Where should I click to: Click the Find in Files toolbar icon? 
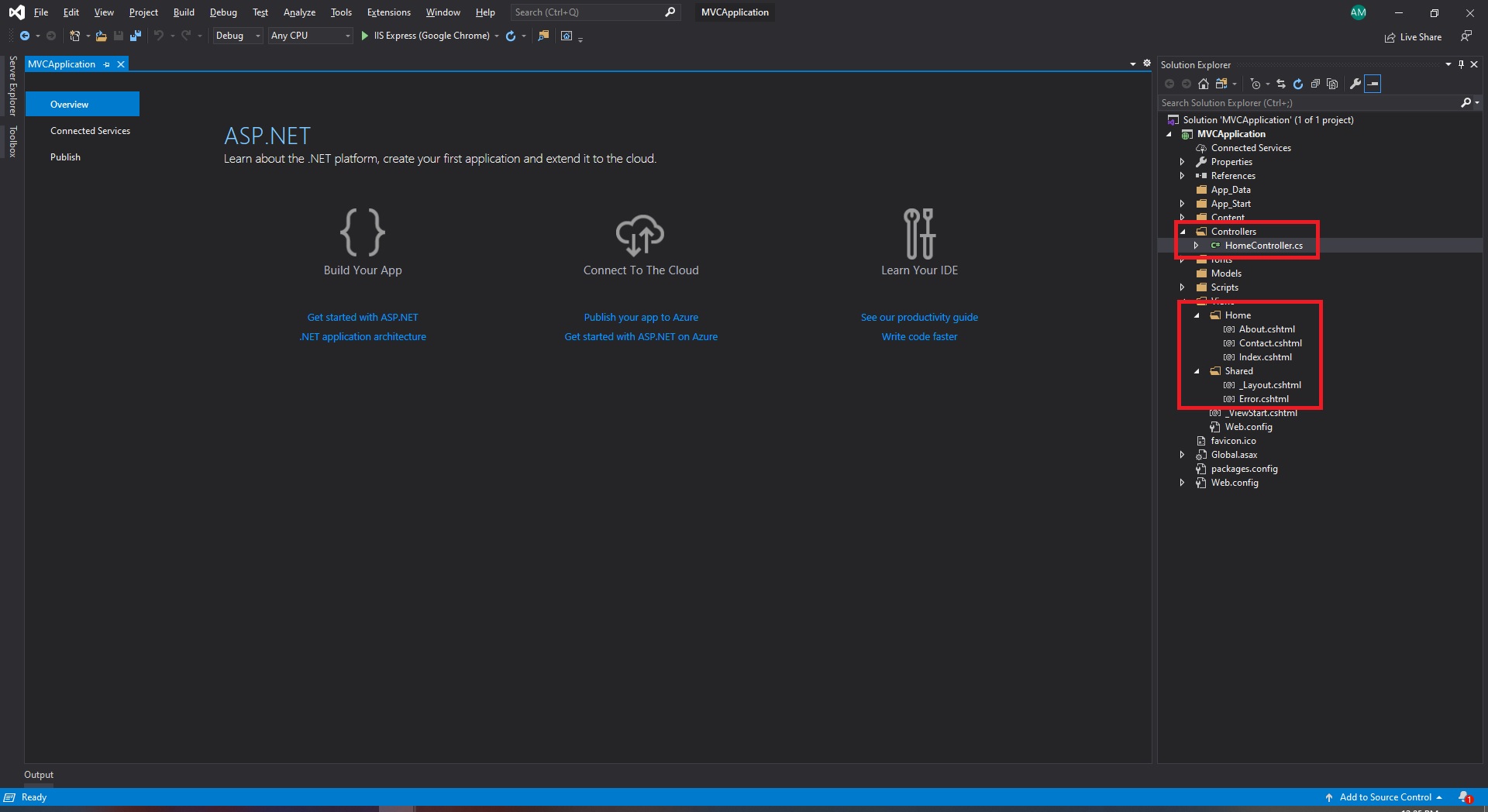pyautogui.click(x=543, y=36)
